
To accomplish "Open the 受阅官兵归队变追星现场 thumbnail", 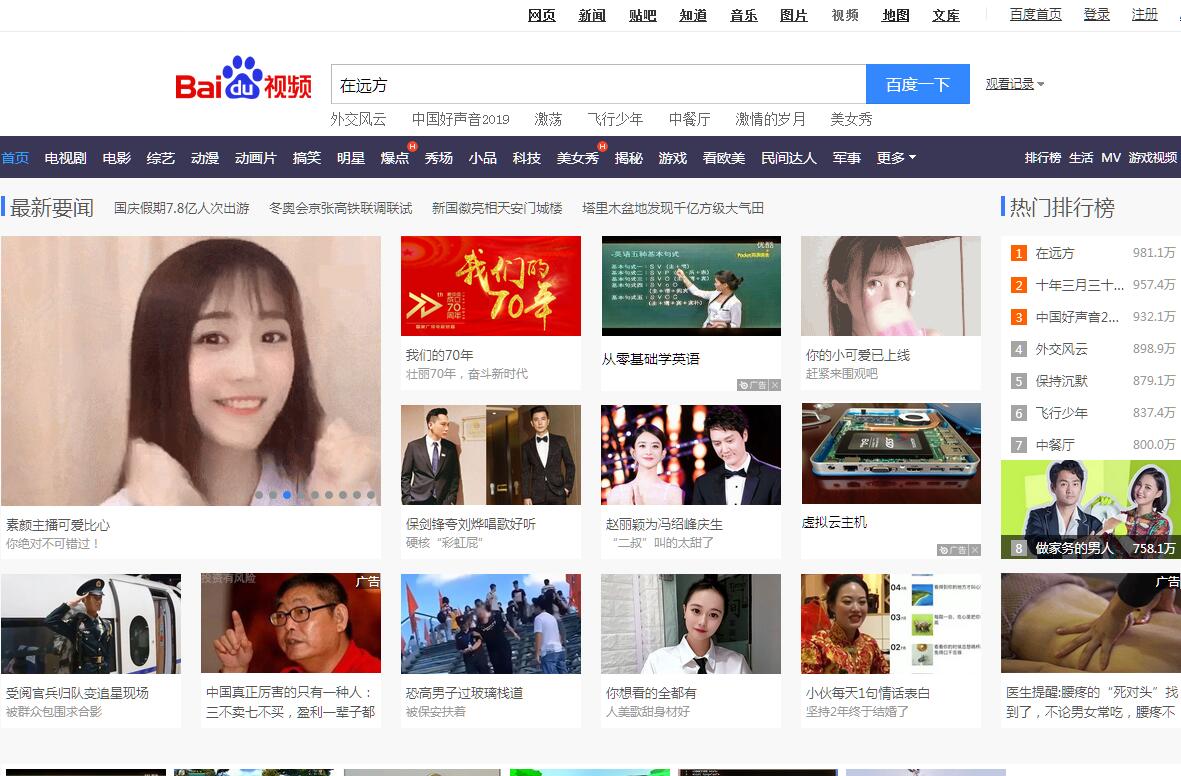I will click(90, 624).
